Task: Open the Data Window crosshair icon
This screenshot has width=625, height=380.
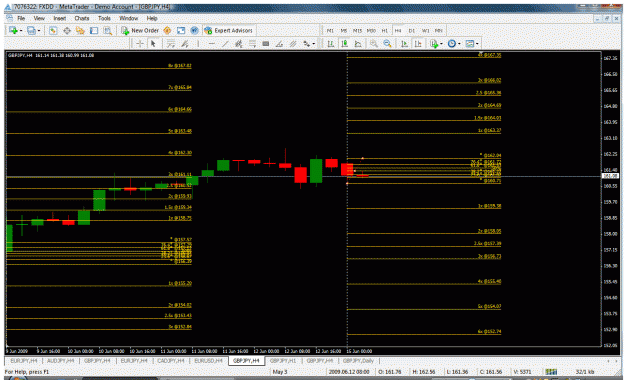Action: click(67, 30)
